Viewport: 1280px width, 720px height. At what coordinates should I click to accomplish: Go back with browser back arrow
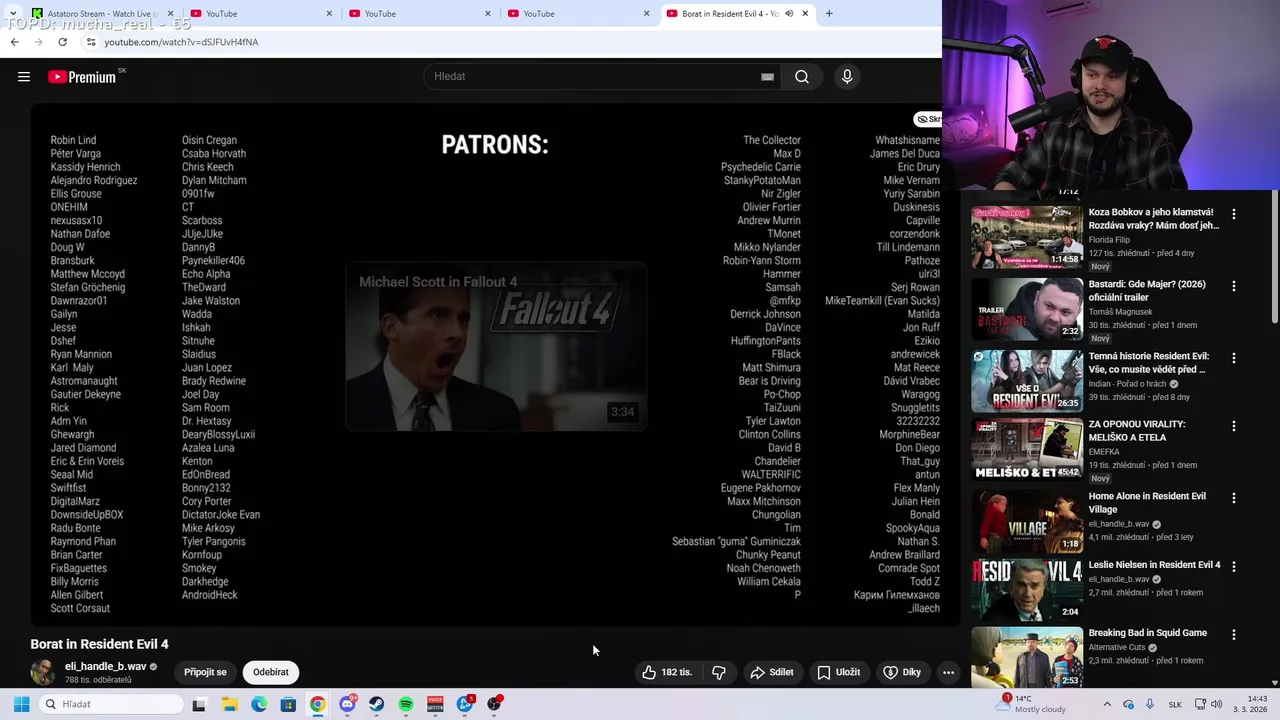point(14,42)
